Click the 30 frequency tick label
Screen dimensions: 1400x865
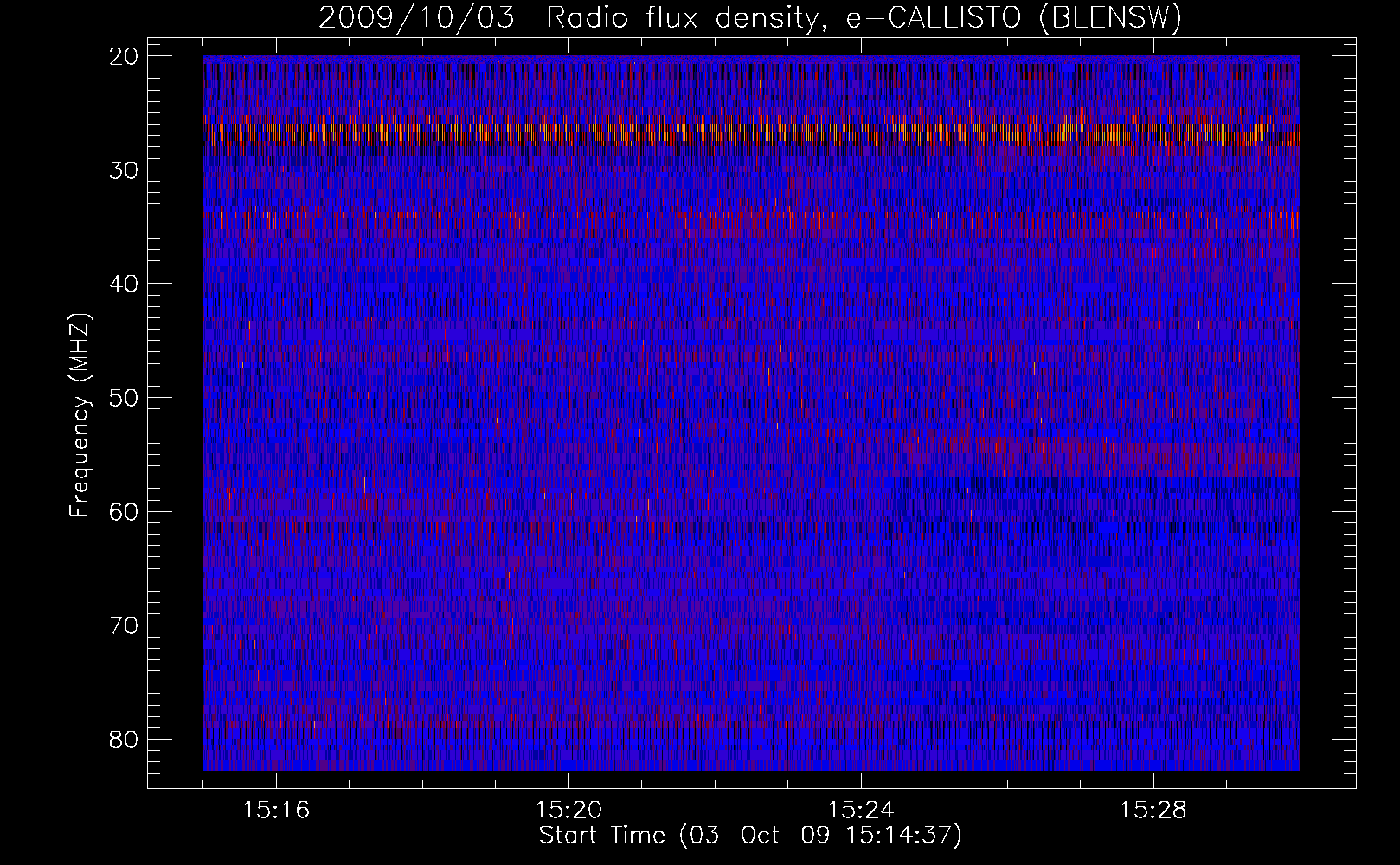pyautogui.click(x=124, y=170)
